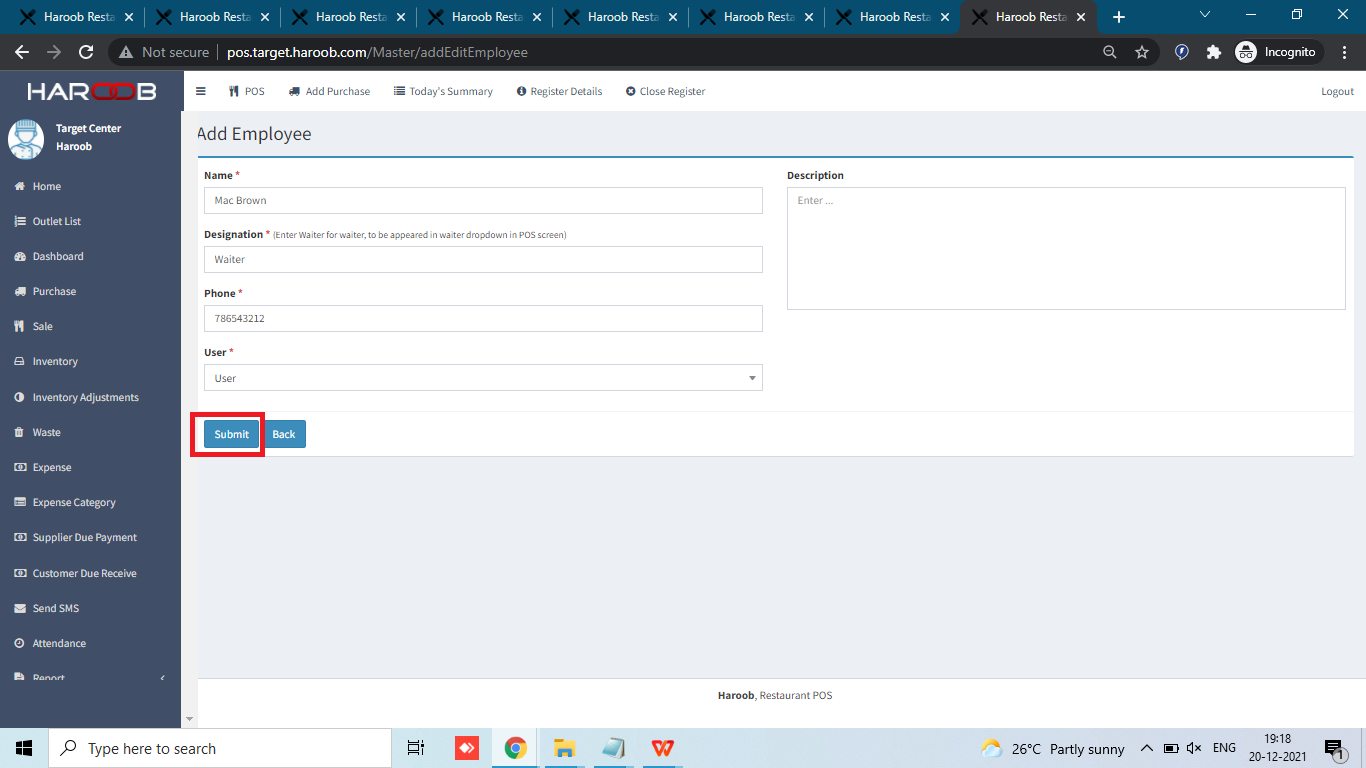Click the browser address bar URL

point(377,52)
